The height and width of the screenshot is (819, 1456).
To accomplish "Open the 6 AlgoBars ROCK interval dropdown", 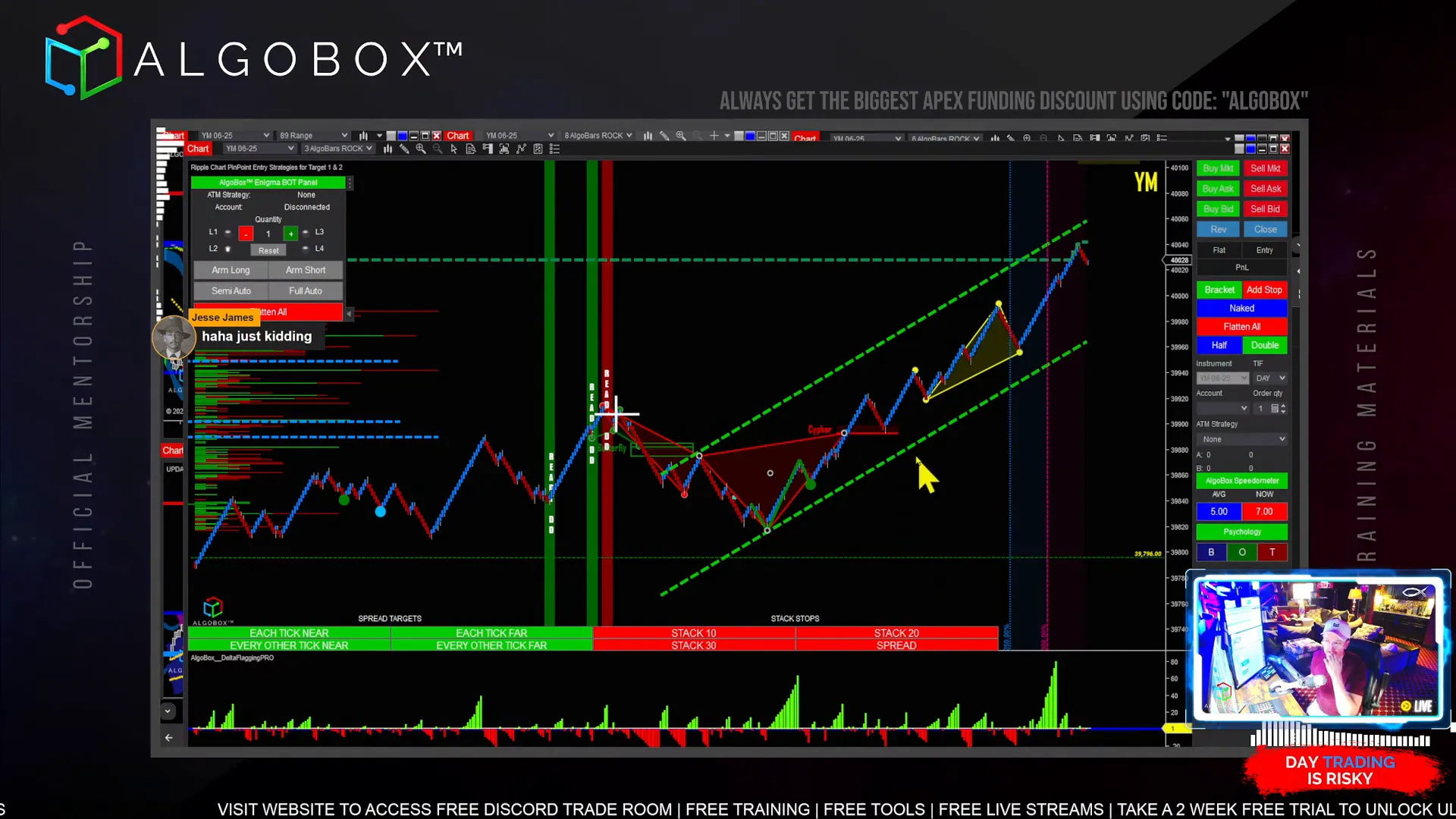I will (x=946, y=139).
